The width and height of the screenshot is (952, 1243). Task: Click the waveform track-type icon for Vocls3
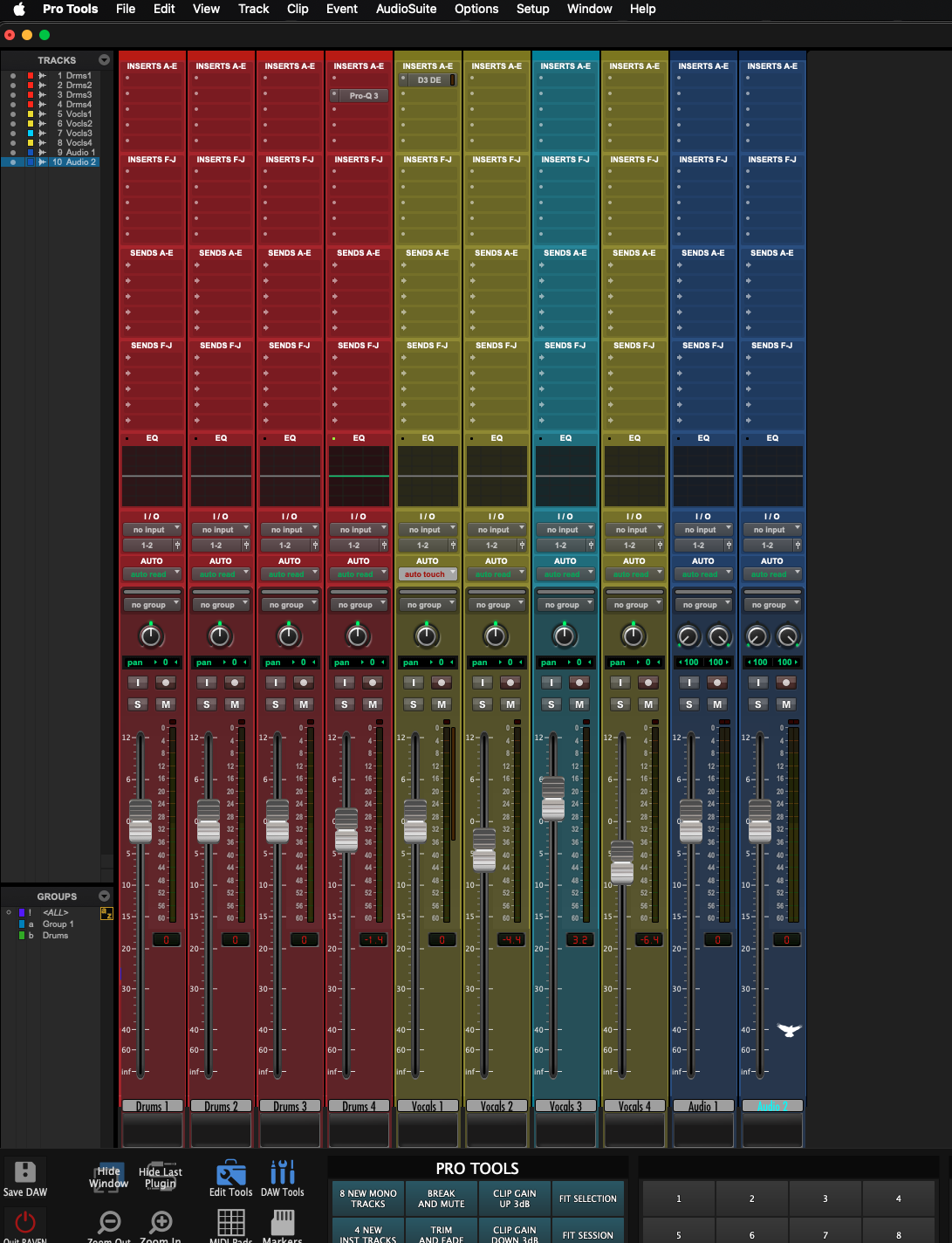pos(42,134)
